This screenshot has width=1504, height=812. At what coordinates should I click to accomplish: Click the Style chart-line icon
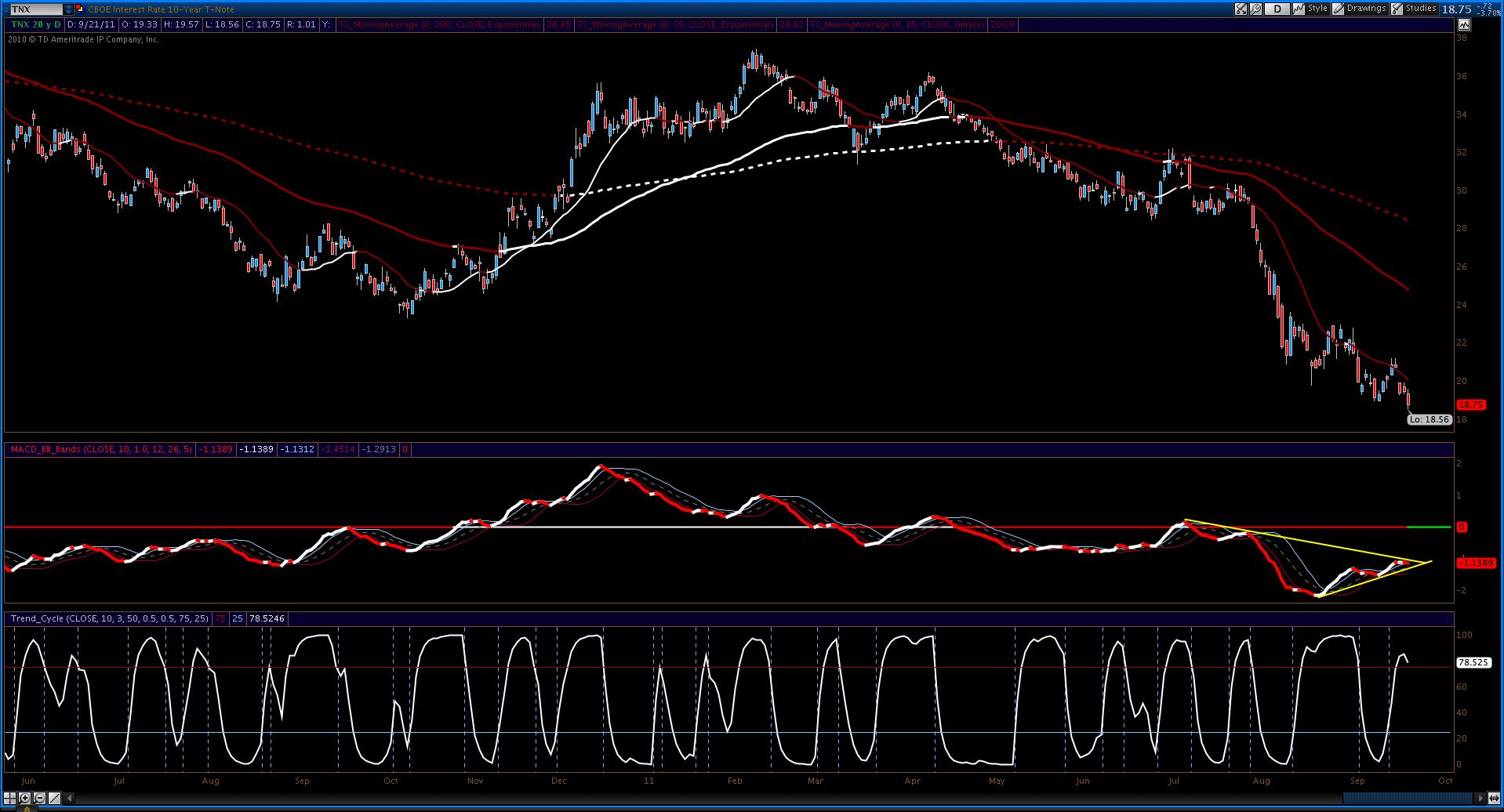1299,9
